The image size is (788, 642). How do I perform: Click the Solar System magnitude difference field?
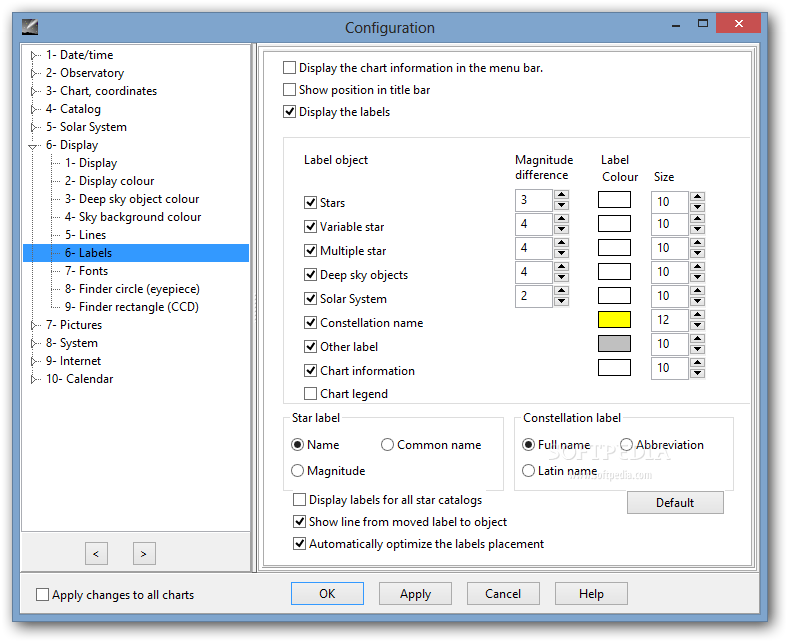click(534, 296)
